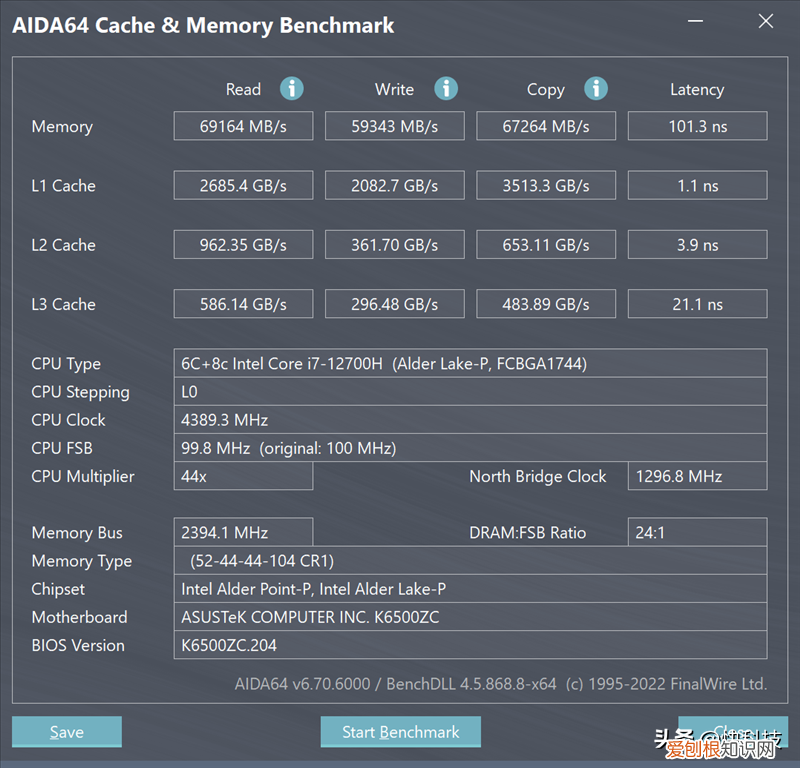The width and height of the screenshot is (800, 768).
Task: Select the L3 Cache Latency 21.1 ns field
Action: (697, 304)
